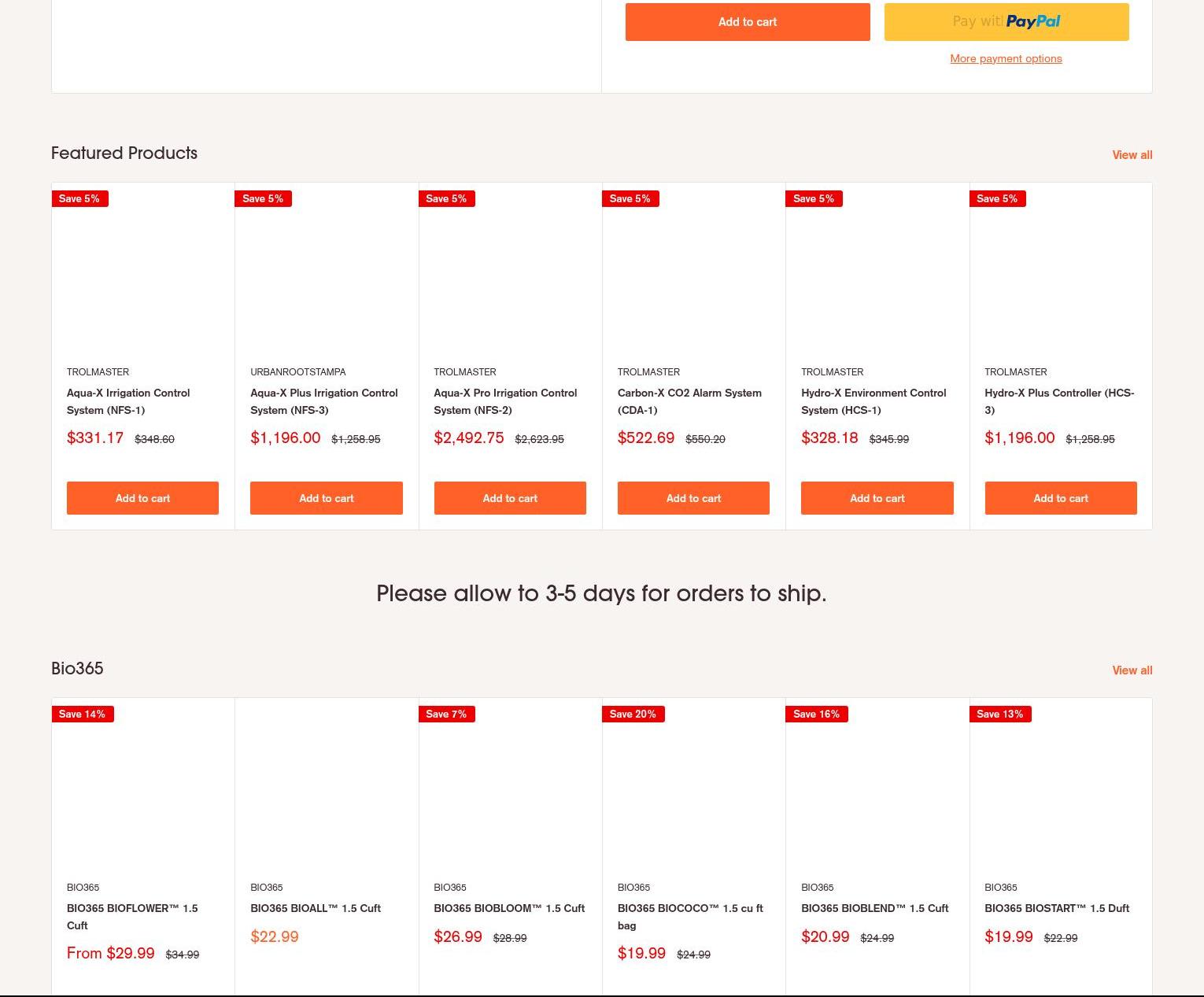Open More payment options link

1006,58
